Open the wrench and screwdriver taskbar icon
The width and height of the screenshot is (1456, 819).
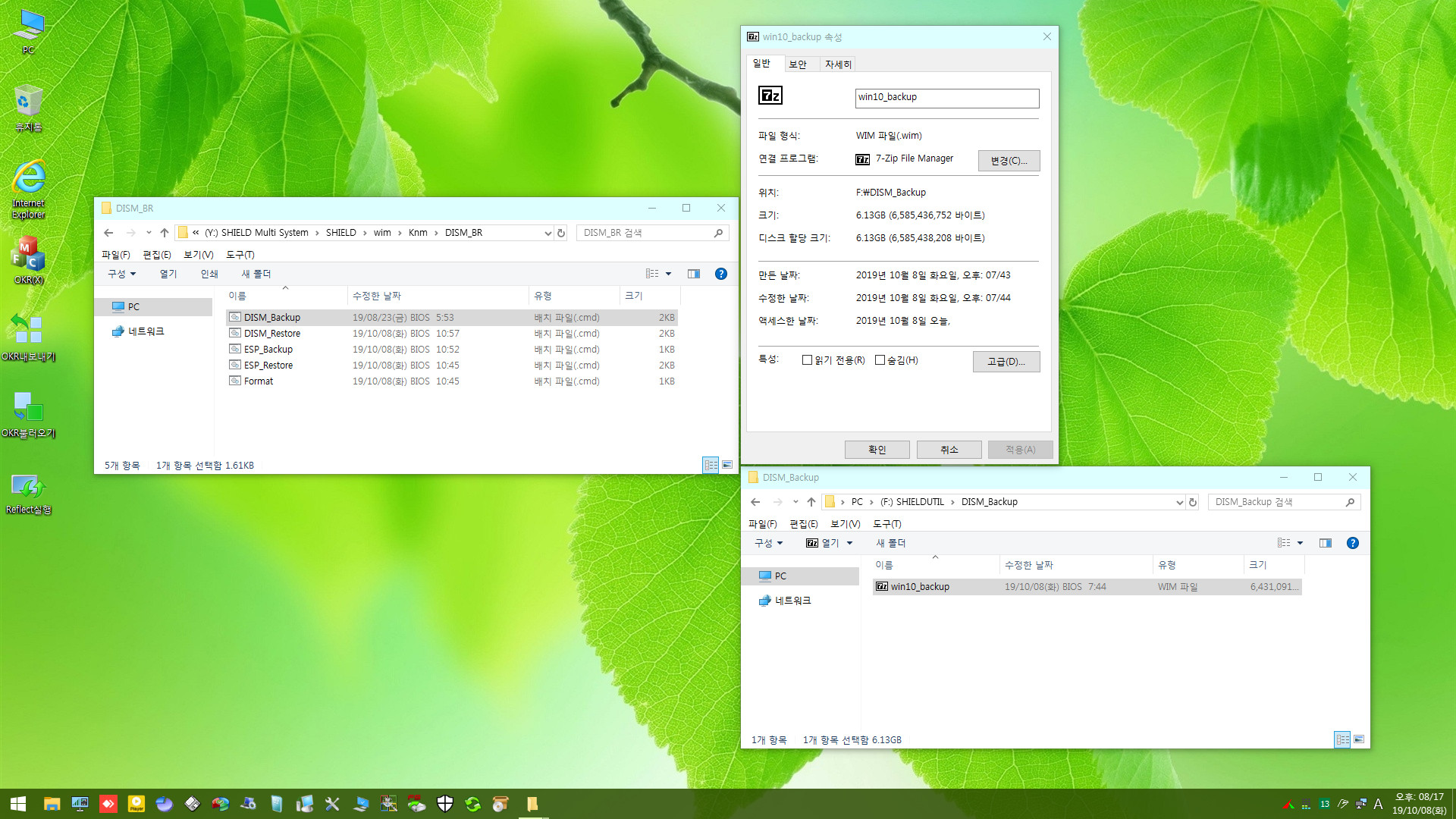(332, 804)
